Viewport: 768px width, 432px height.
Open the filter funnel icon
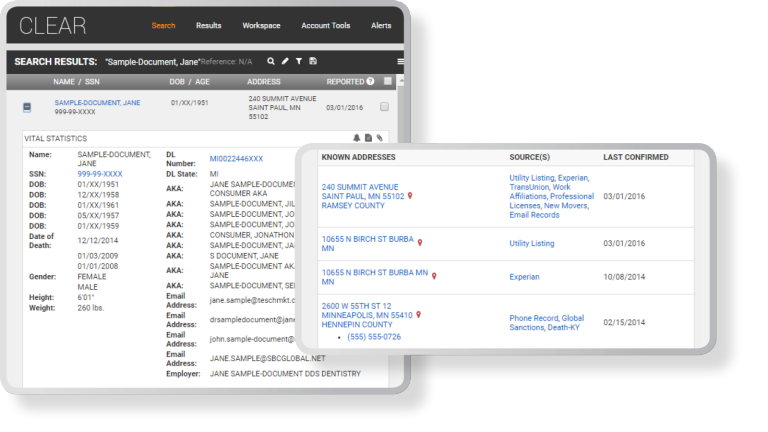click(x=299, y=61)
